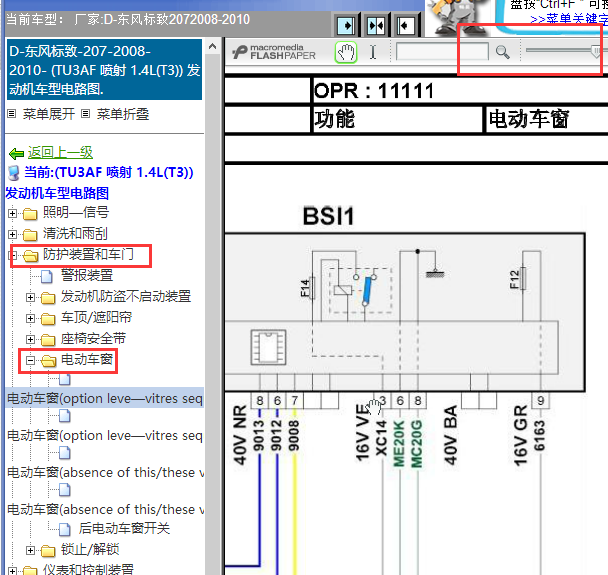
Task: Expand the 仪表和控制装置 node
Action: tap(12, 571)
